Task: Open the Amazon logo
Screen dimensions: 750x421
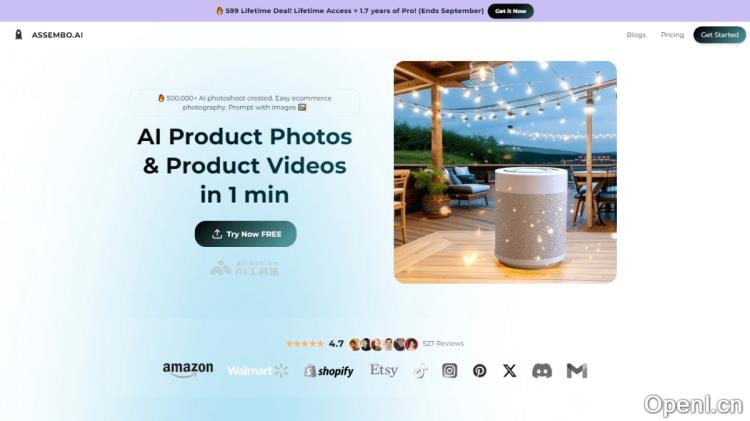Action: [x=188, y=369]
